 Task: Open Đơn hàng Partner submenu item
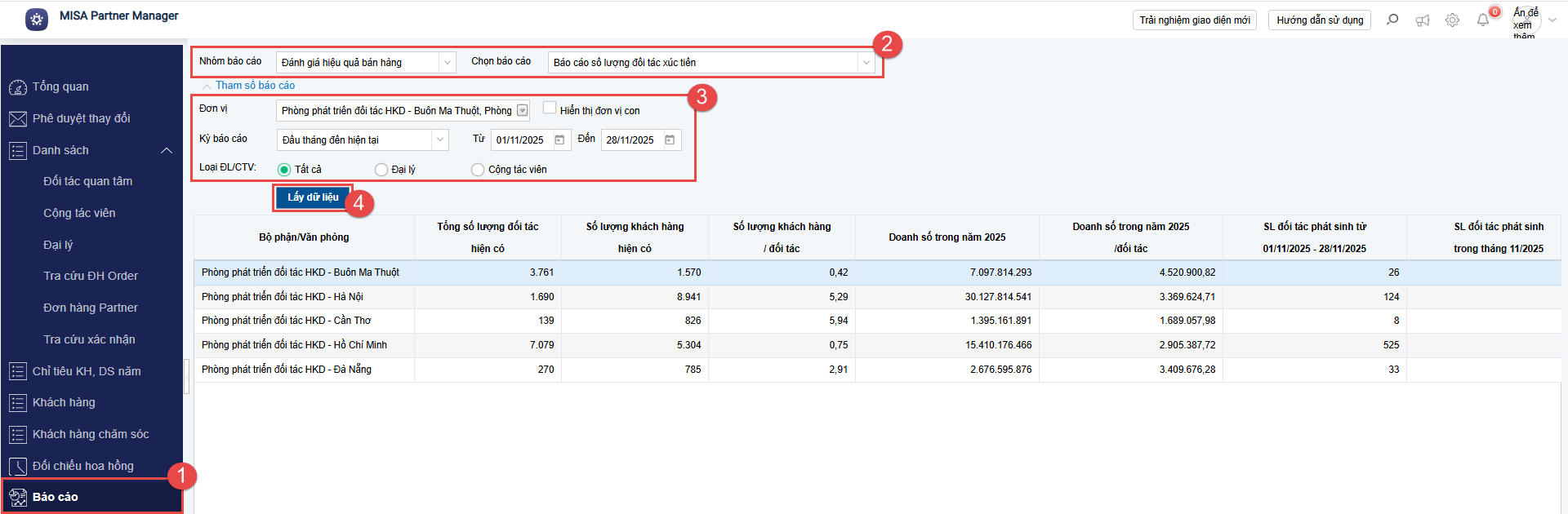point(91,308)
